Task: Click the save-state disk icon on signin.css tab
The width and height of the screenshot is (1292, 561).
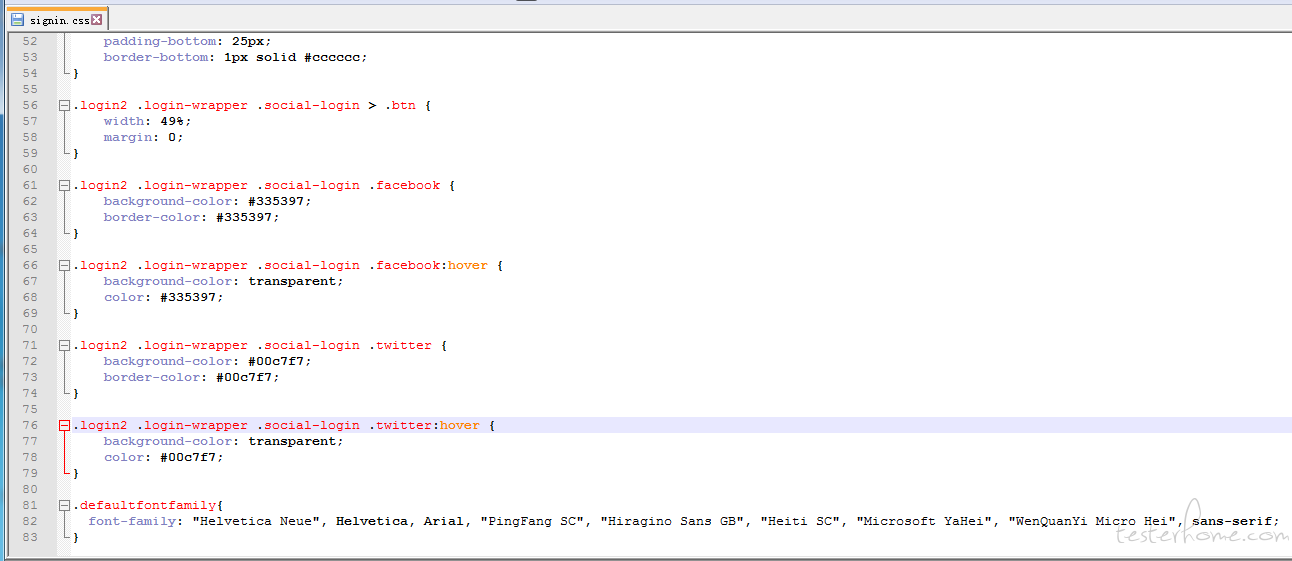Action: click(x=18, y=20)
